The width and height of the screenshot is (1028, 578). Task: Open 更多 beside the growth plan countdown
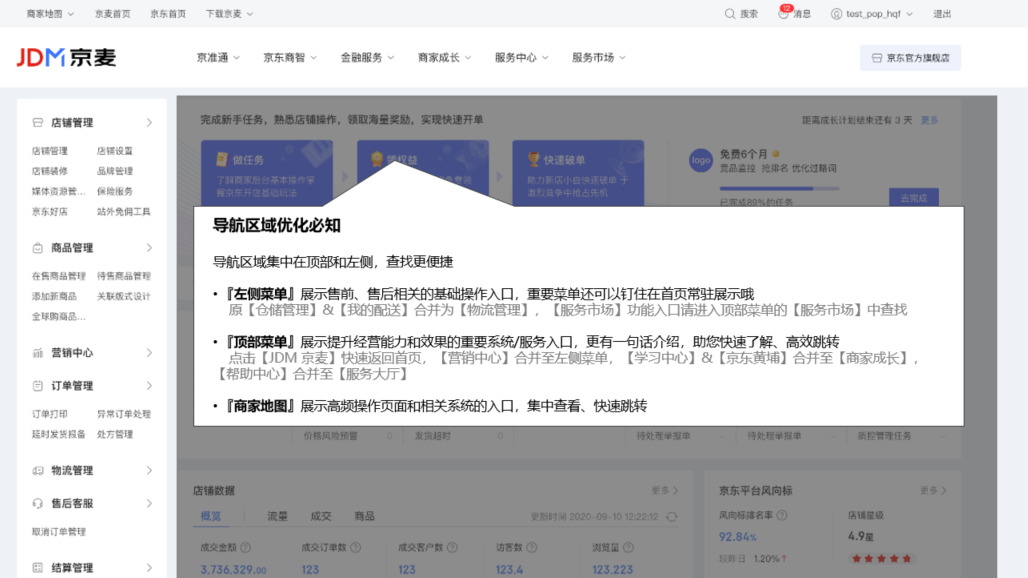(x=929, y=120)
